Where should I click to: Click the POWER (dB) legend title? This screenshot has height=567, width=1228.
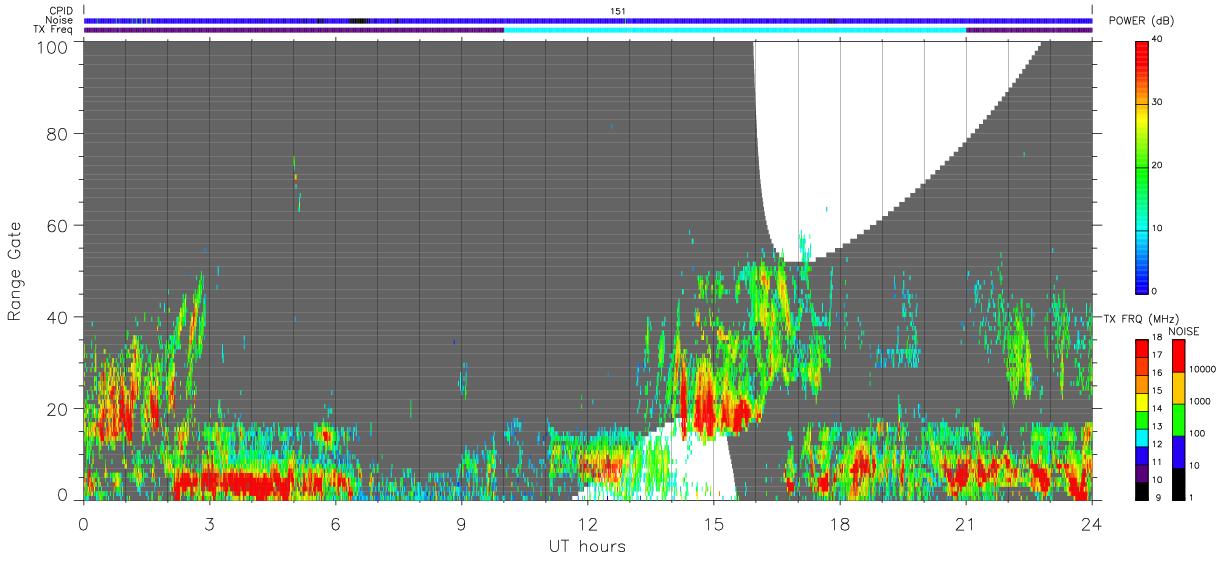(1140, 21)
